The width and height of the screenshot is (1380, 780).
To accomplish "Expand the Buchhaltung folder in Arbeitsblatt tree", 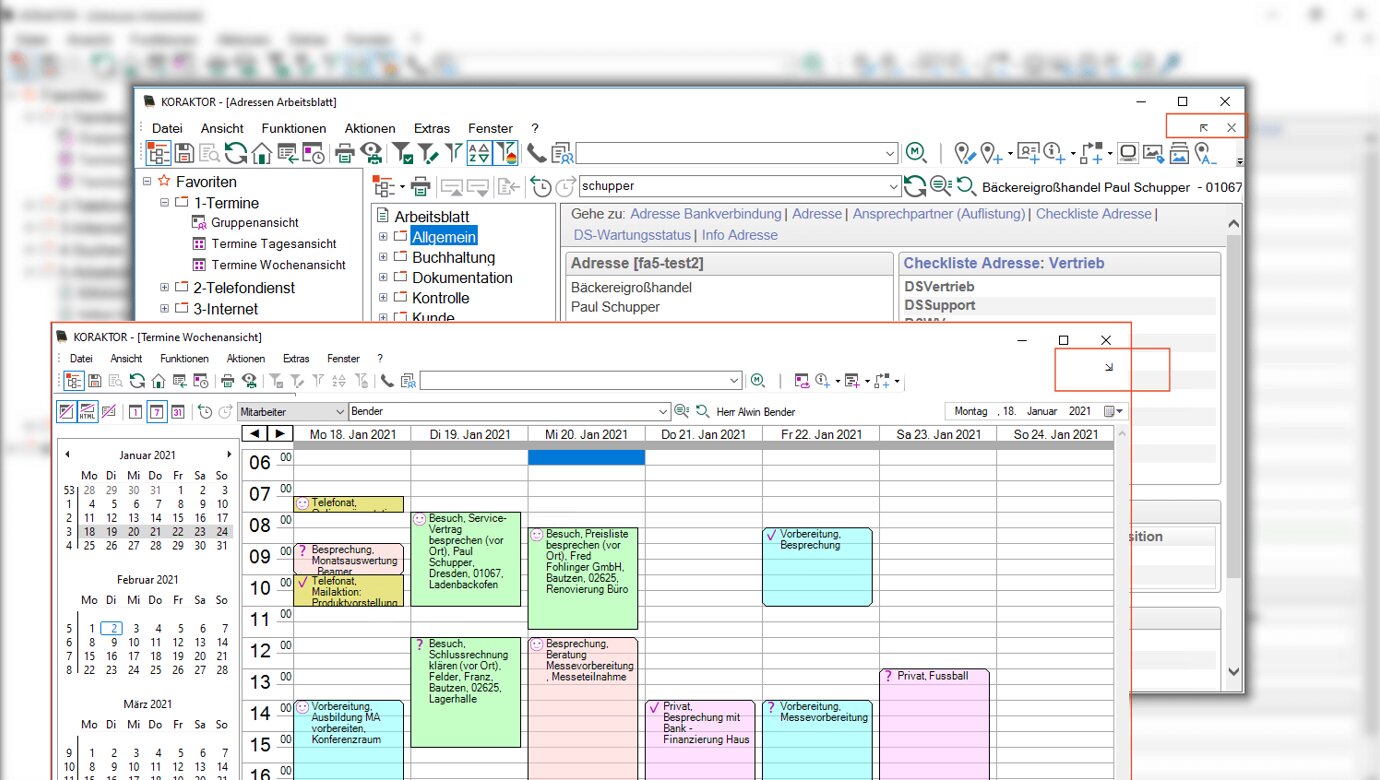I will point(383,257).
